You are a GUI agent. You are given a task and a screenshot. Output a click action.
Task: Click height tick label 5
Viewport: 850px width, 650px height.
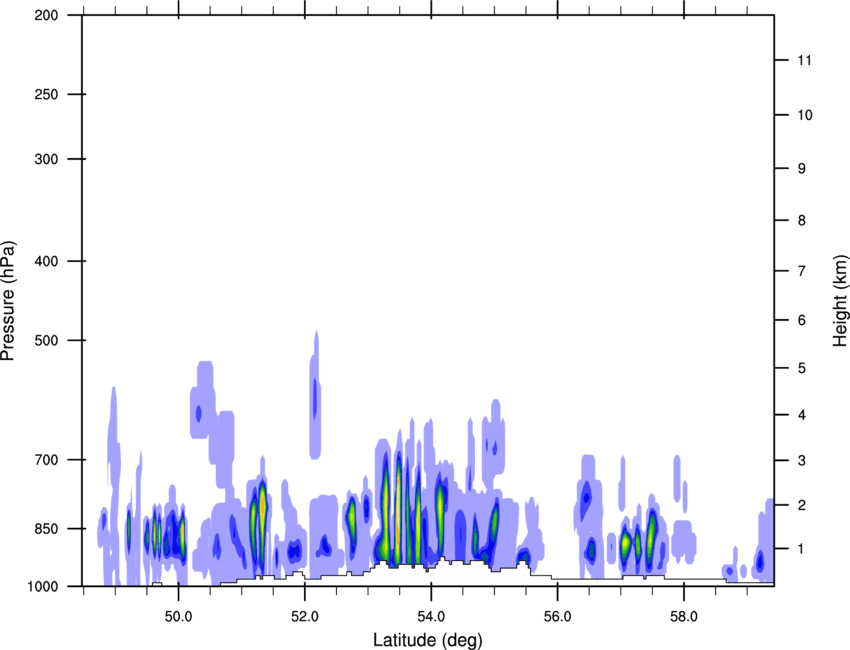802,368
